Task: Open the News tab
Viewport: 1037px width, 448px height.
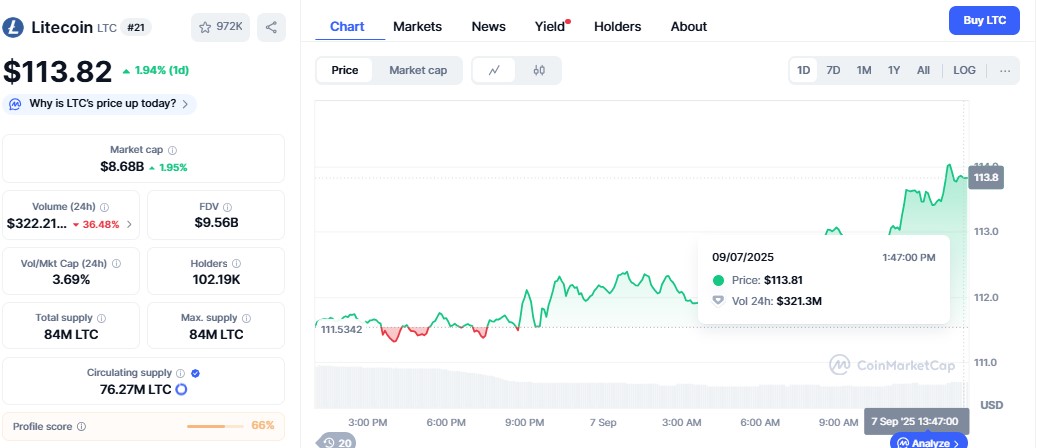Action: tap(489, 26)
